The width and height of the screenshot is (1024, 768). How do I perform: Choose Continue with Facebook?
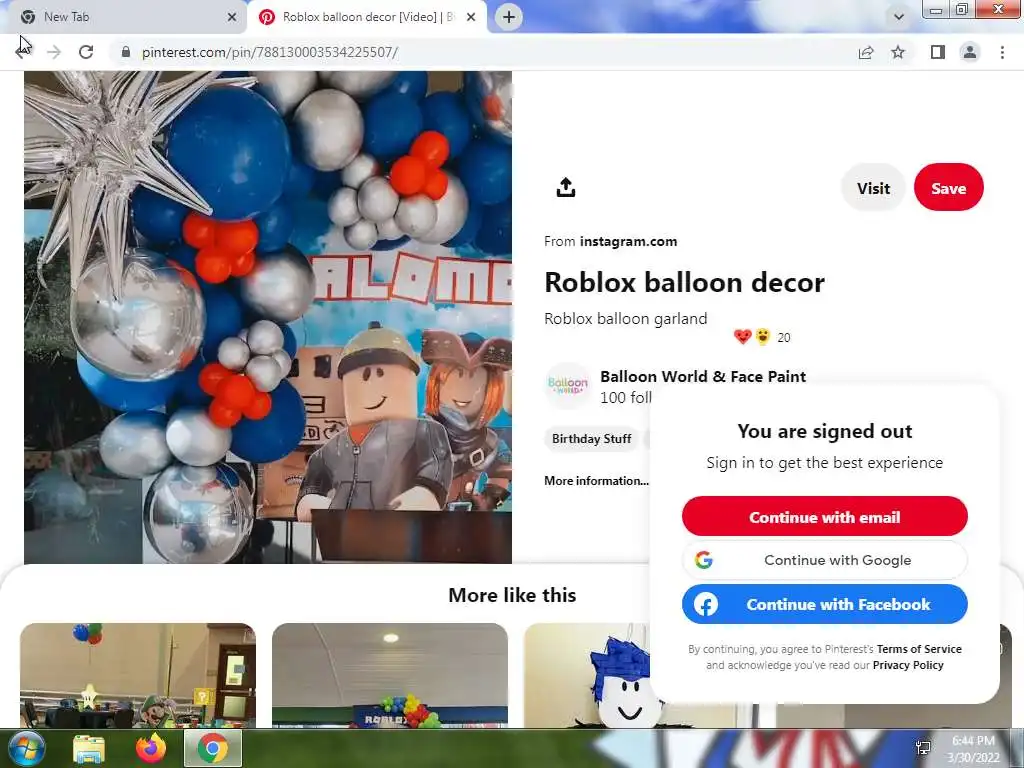[824, 604]
